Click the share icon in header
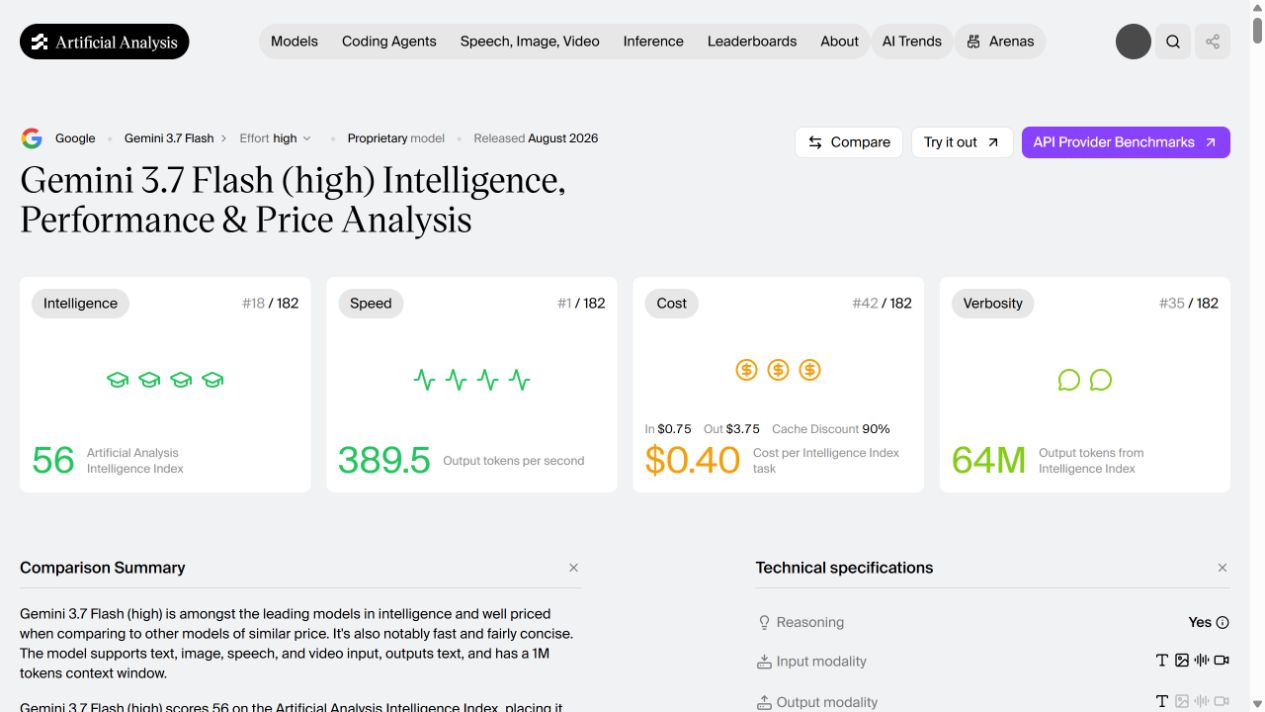 (x=1213, y=42)
